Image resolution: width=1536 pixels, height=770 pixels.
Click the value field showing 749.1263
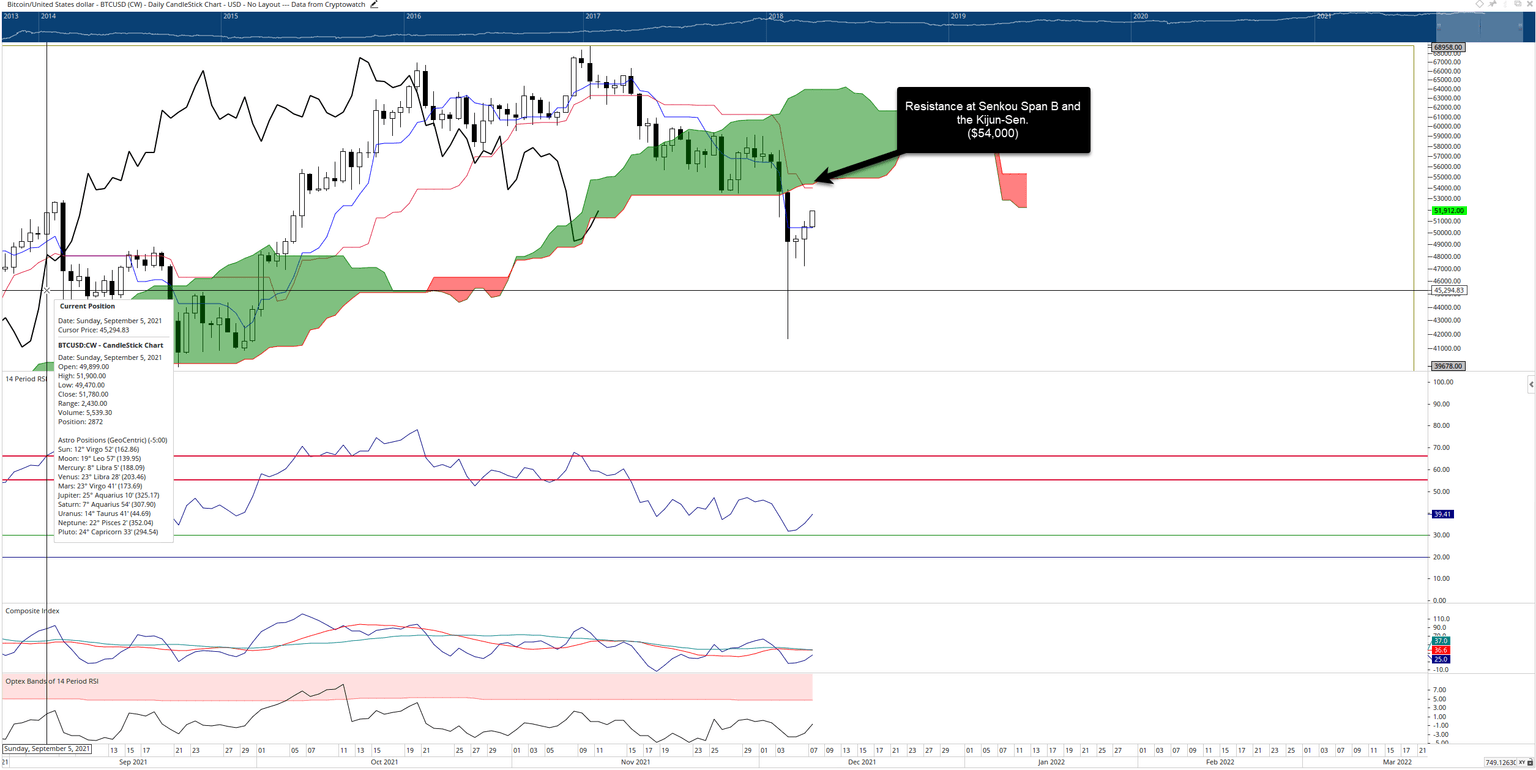point(1500,762)
